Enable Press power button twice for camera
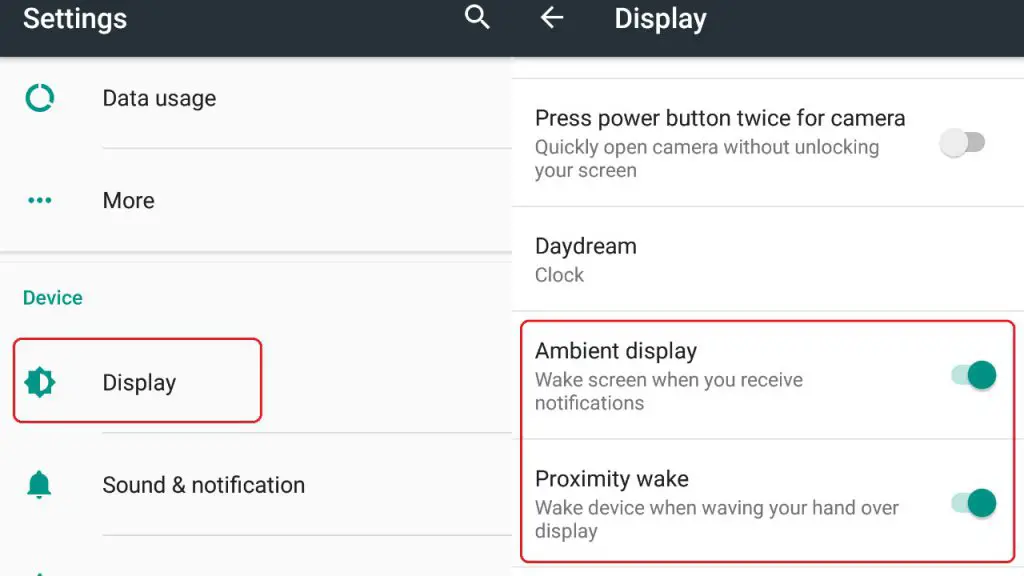 (x=963, y=142)
